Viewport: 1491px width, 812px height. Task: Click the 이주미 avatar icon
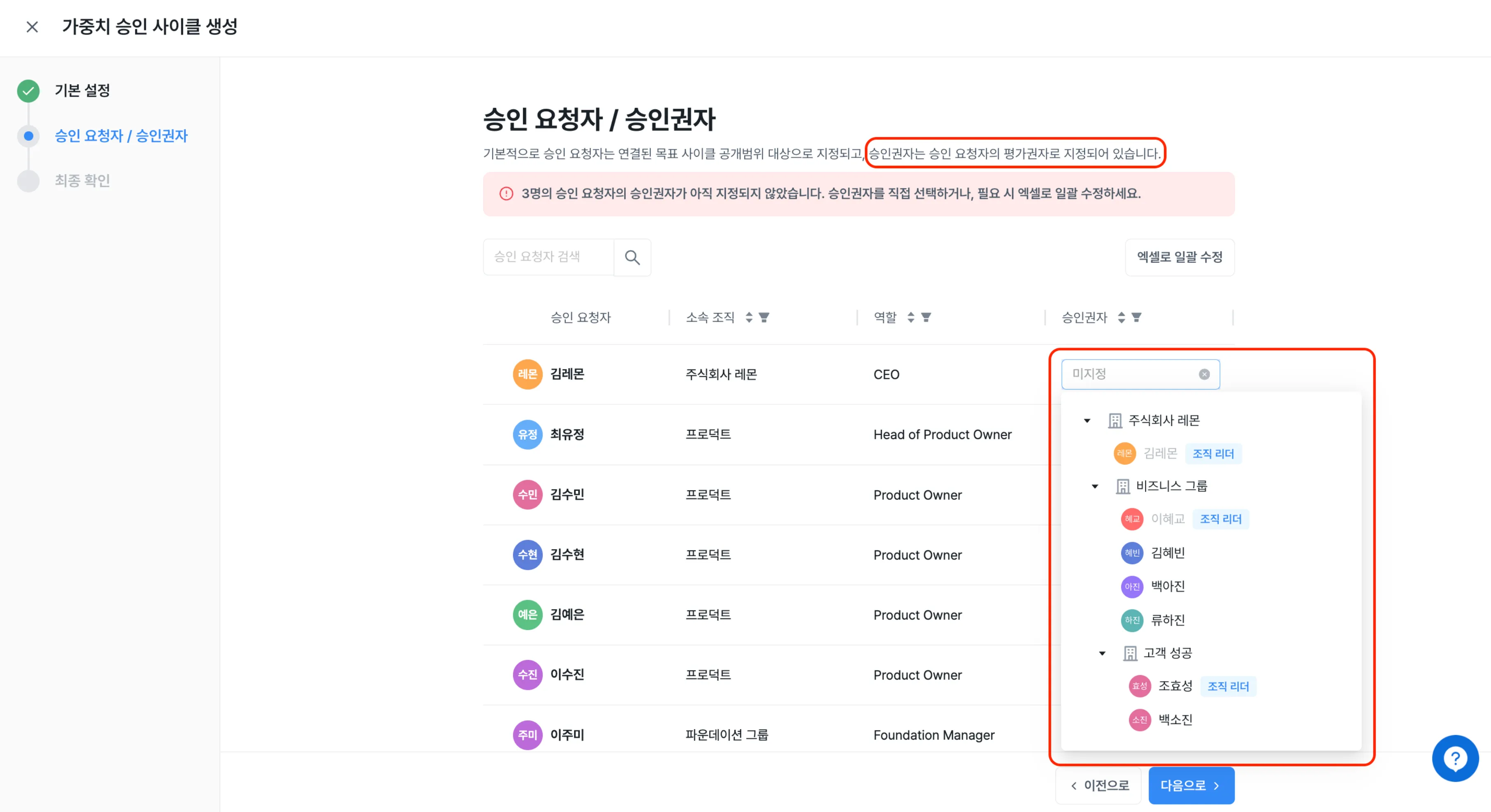coord(527,735)
